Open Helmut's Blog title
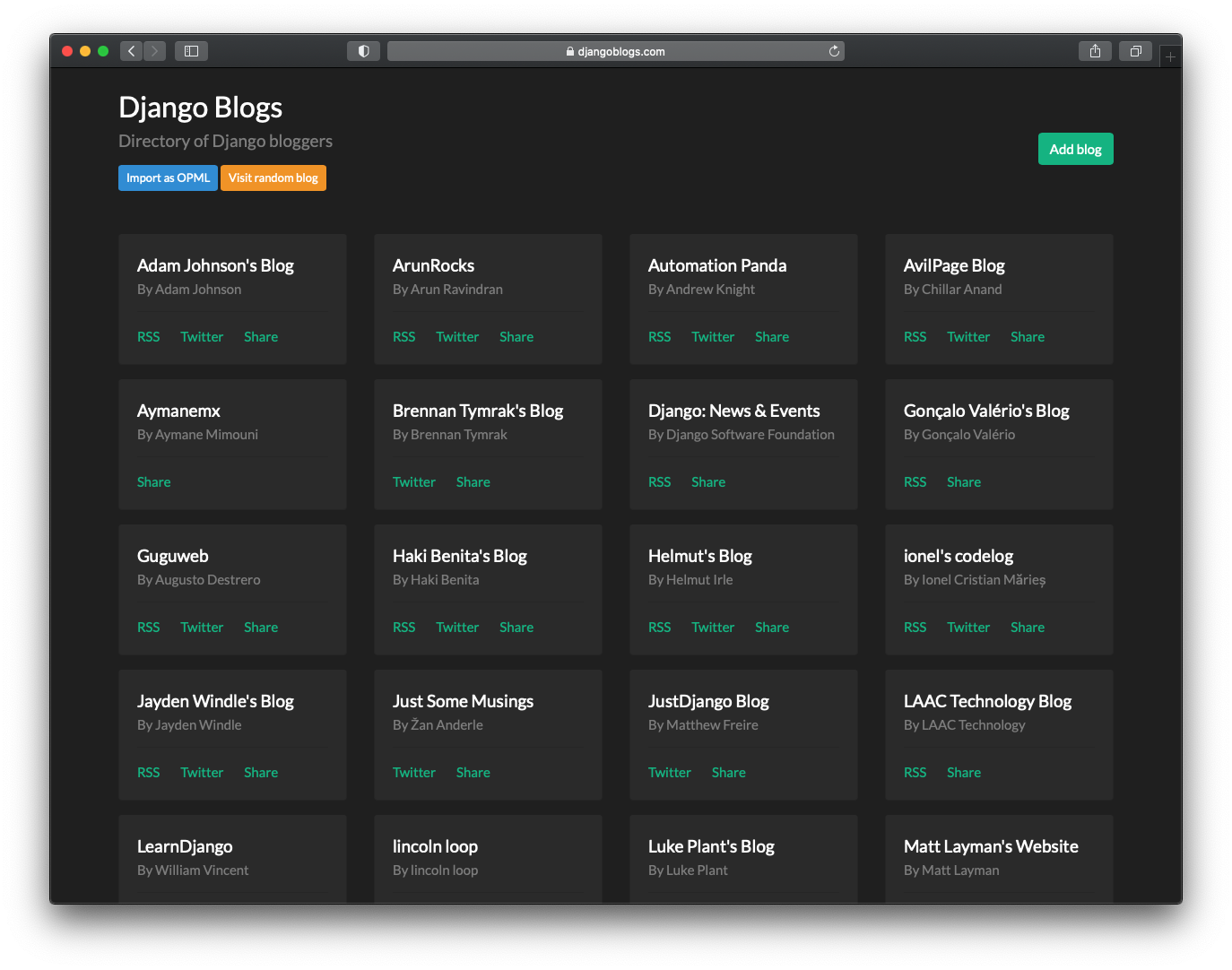Image resolution: width=1232 pixels, height=970 pixels. 699,556
